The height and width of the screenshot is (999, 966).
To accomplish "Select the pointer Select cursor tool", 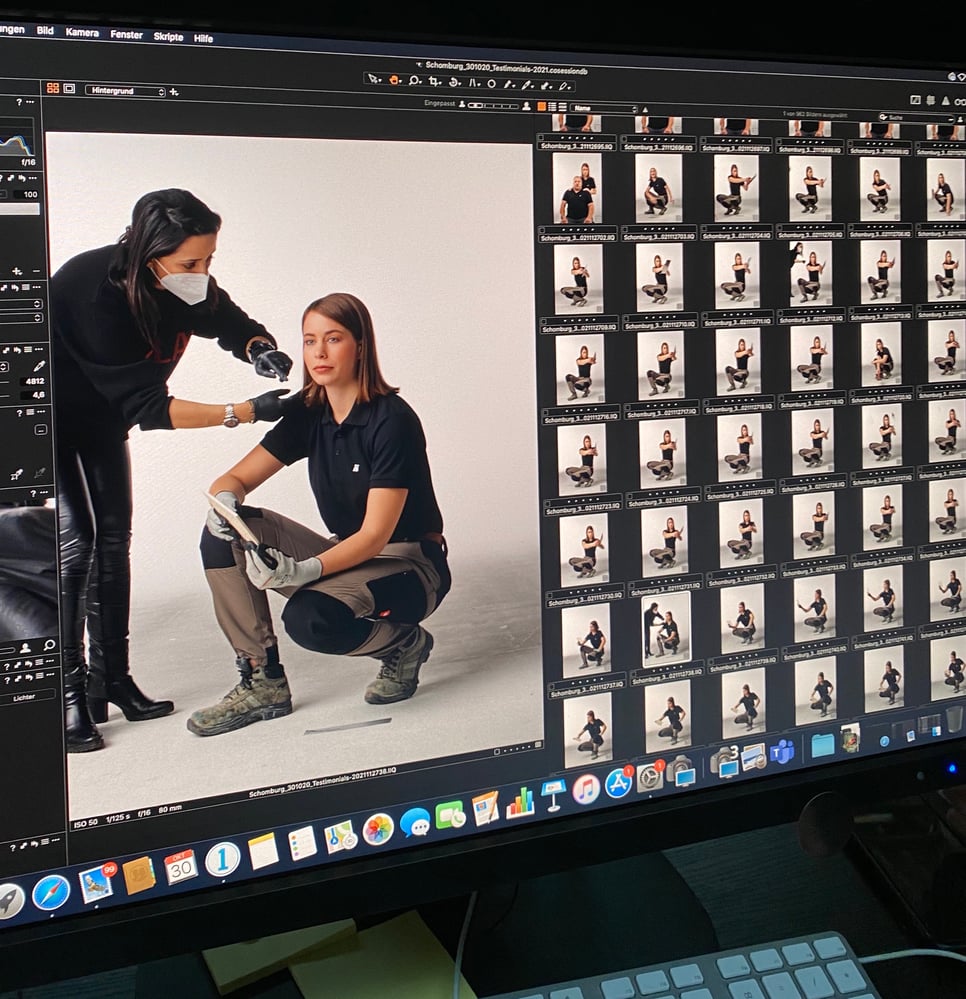I will pos(374,79).
